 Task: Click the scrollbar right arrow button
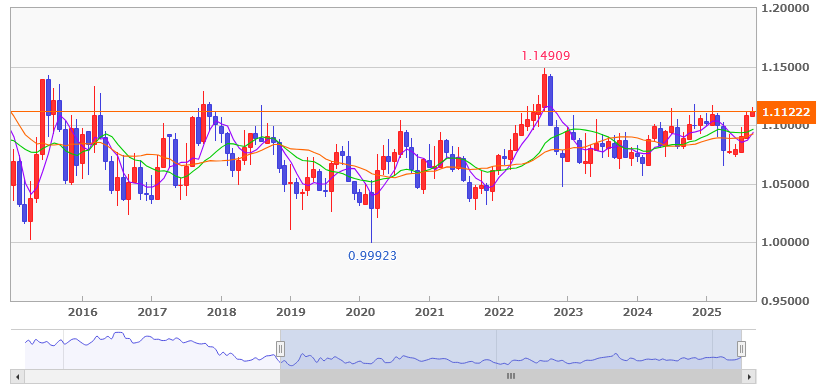tap(750, 376)
